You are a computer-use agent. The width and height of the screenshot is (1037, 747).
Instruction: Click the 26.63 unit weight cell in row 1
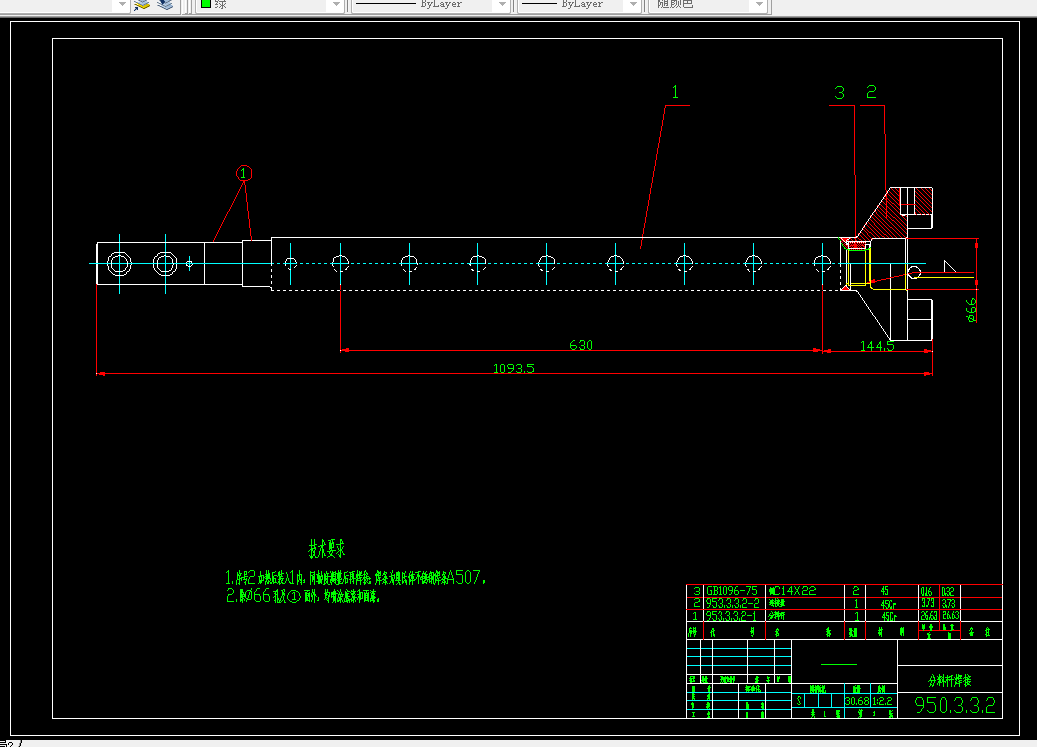pos(928,615)
